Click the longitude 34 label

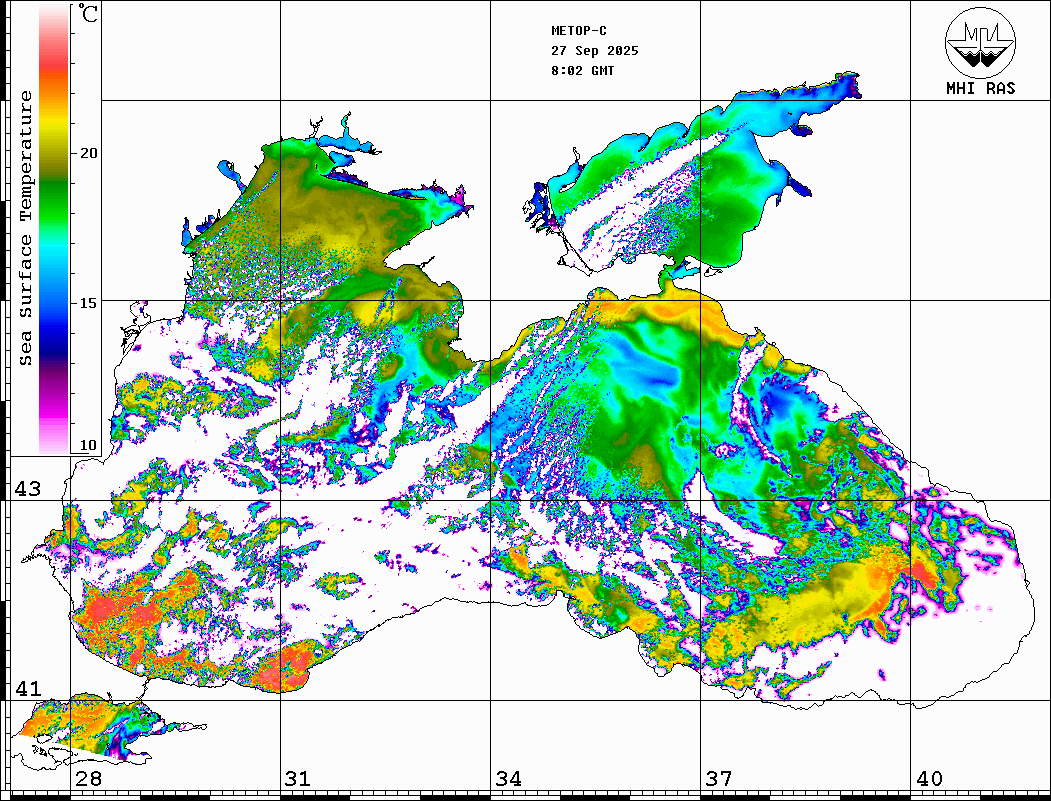pyautogui.click(x=508, y=779)
